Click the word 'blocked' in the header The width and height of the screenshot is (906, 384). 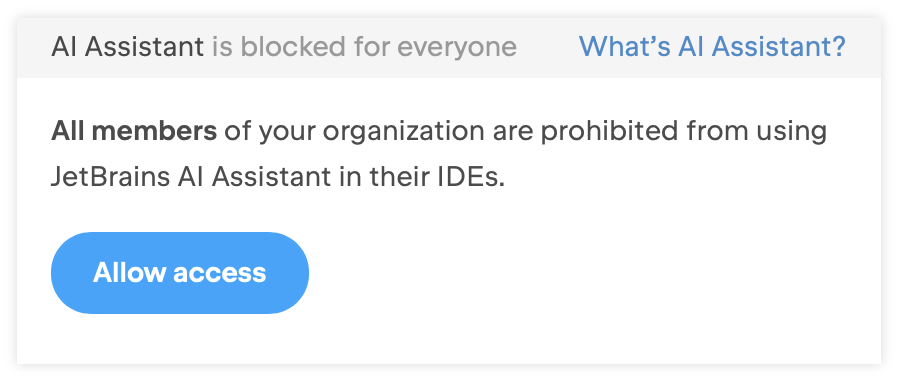click(294, 47)
